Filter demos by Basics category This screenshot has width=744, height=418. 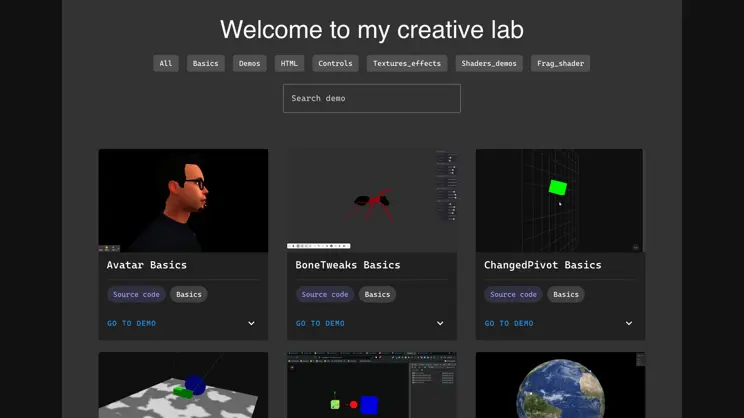[x=205, y=63]
